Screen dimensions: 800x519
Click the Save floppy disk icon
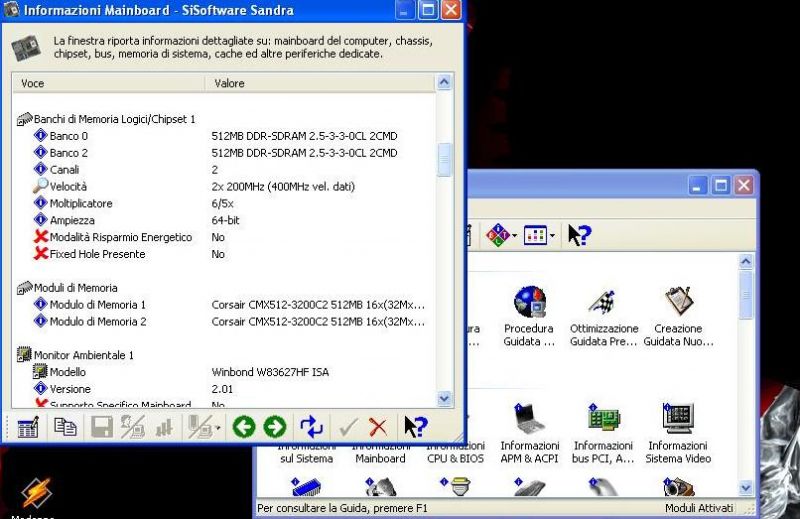point(102,427)
